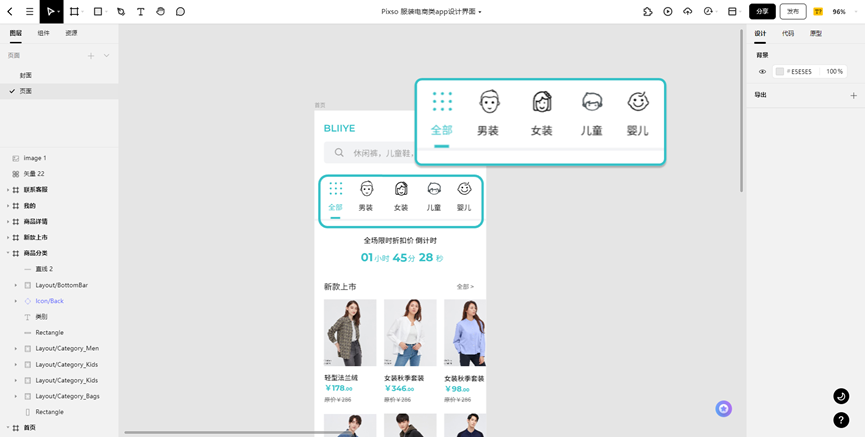Click the background hex value field
This screenshot has height=437, width=865.
pyautogui.click(x=802, y=72)
